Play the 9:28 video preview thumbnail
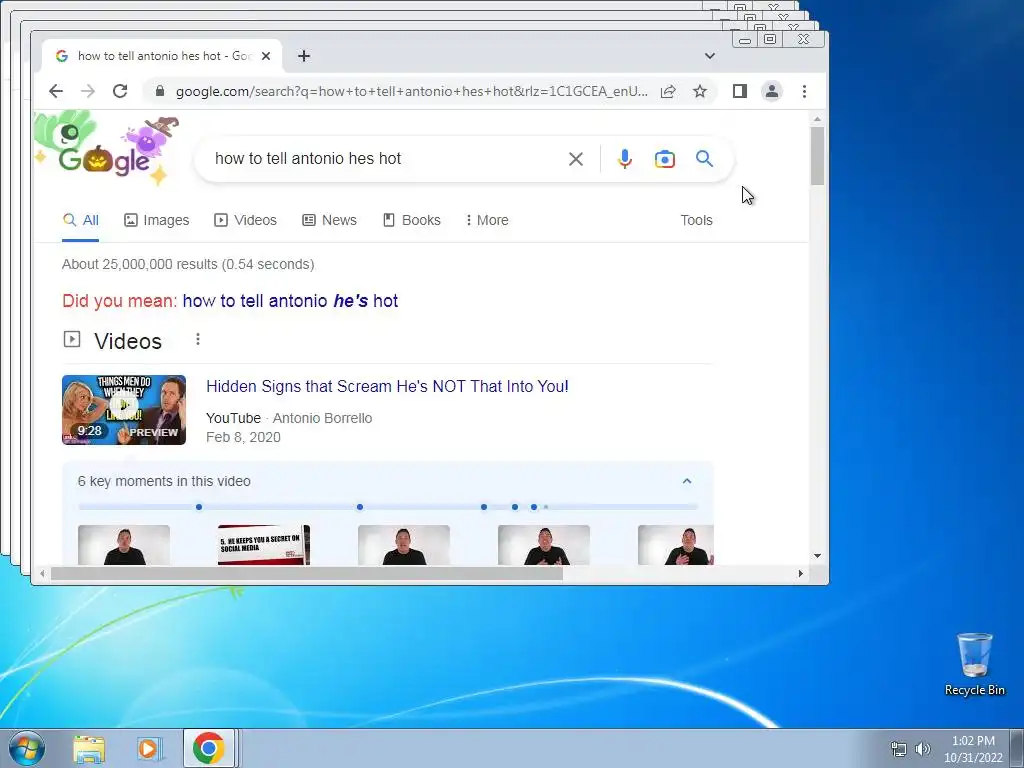This screenshot has height=768, width=1024. click(x=124, y=410)
